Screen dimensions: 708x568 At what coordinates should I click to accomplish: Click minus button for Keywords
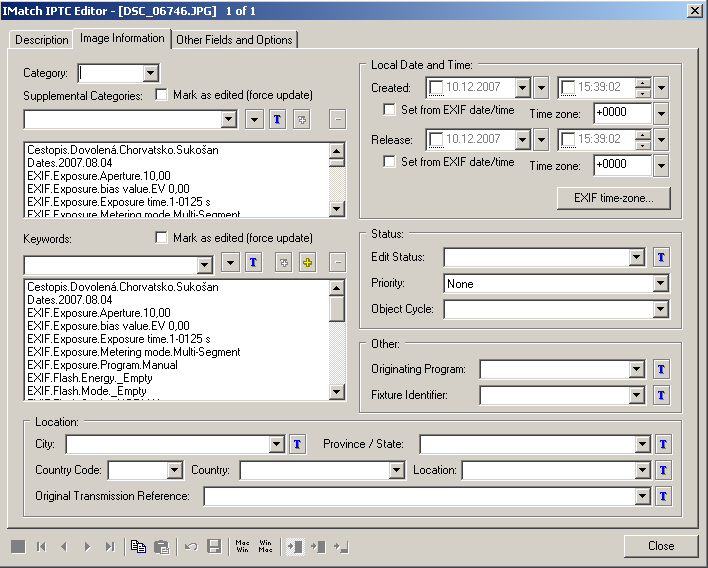coord(337,262)
